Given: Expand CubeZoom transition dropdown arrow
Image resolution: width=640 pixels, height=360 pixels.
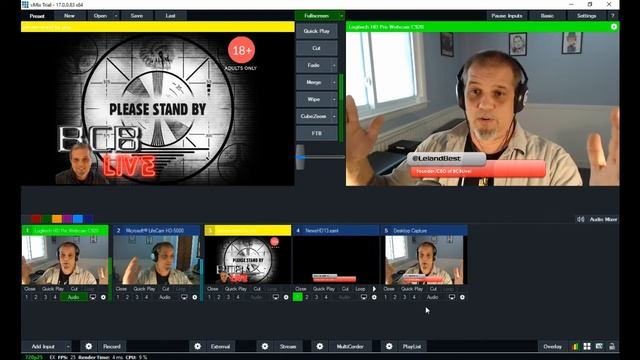Looking at the screenshot, I should tap(334, 116).
